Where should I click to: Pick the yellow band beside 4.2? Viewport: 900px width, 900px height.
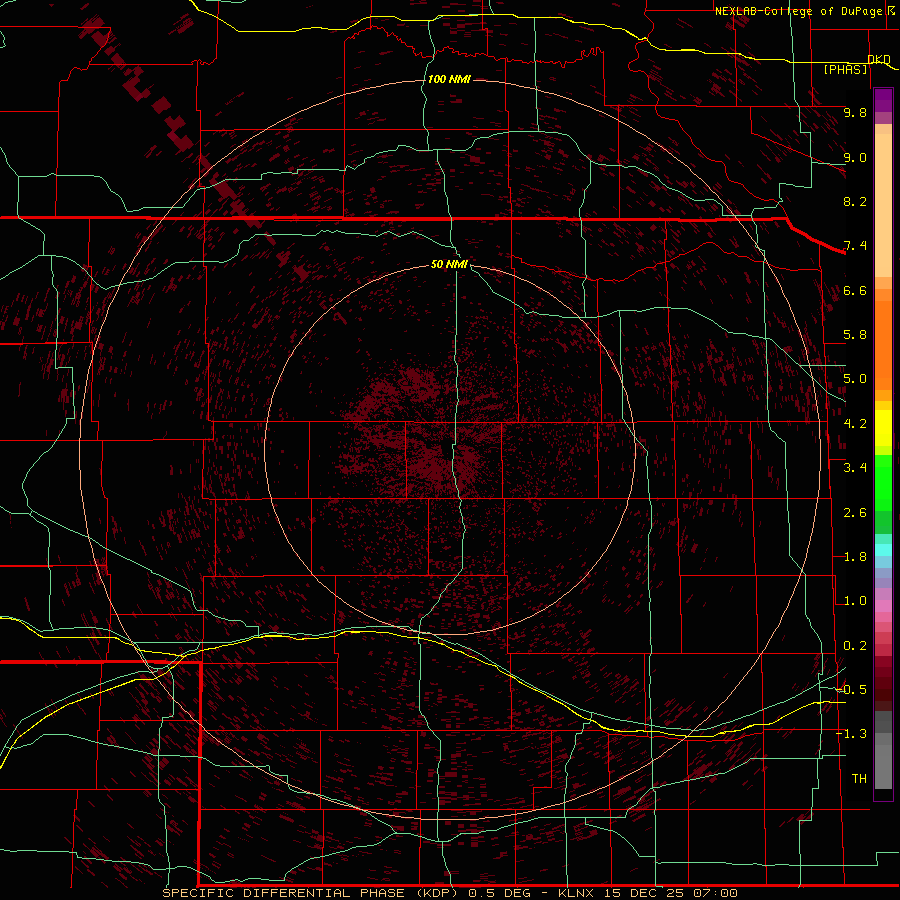883,428
